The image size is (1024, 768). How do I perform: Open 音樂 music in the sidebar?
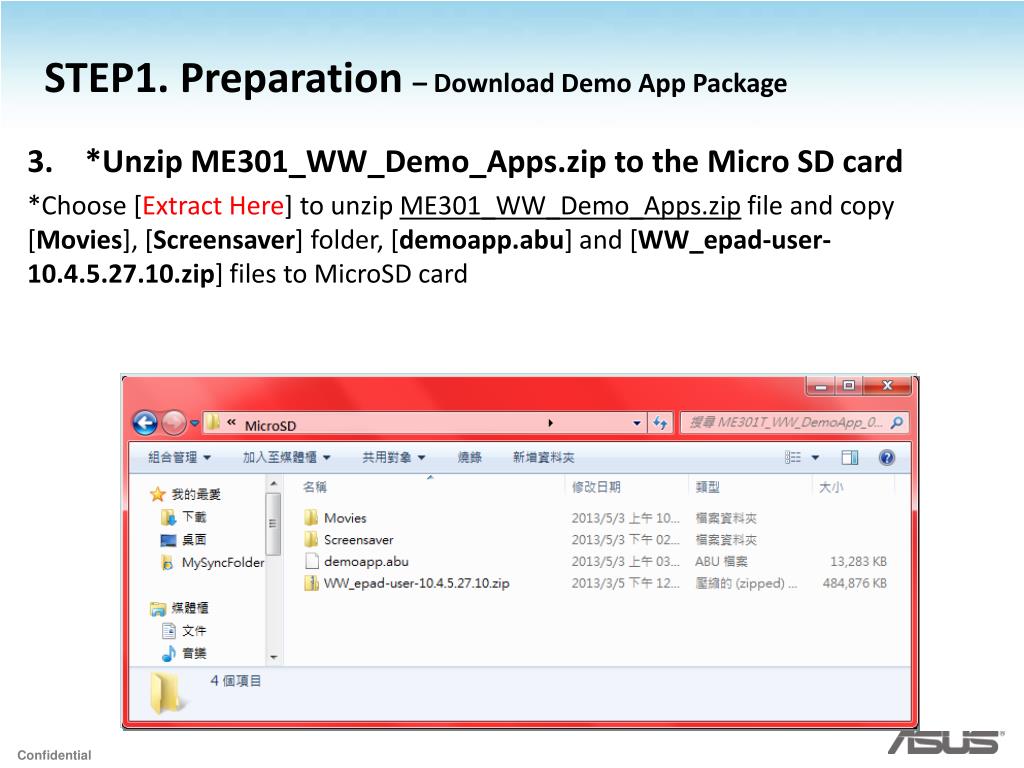pos(194,653)
